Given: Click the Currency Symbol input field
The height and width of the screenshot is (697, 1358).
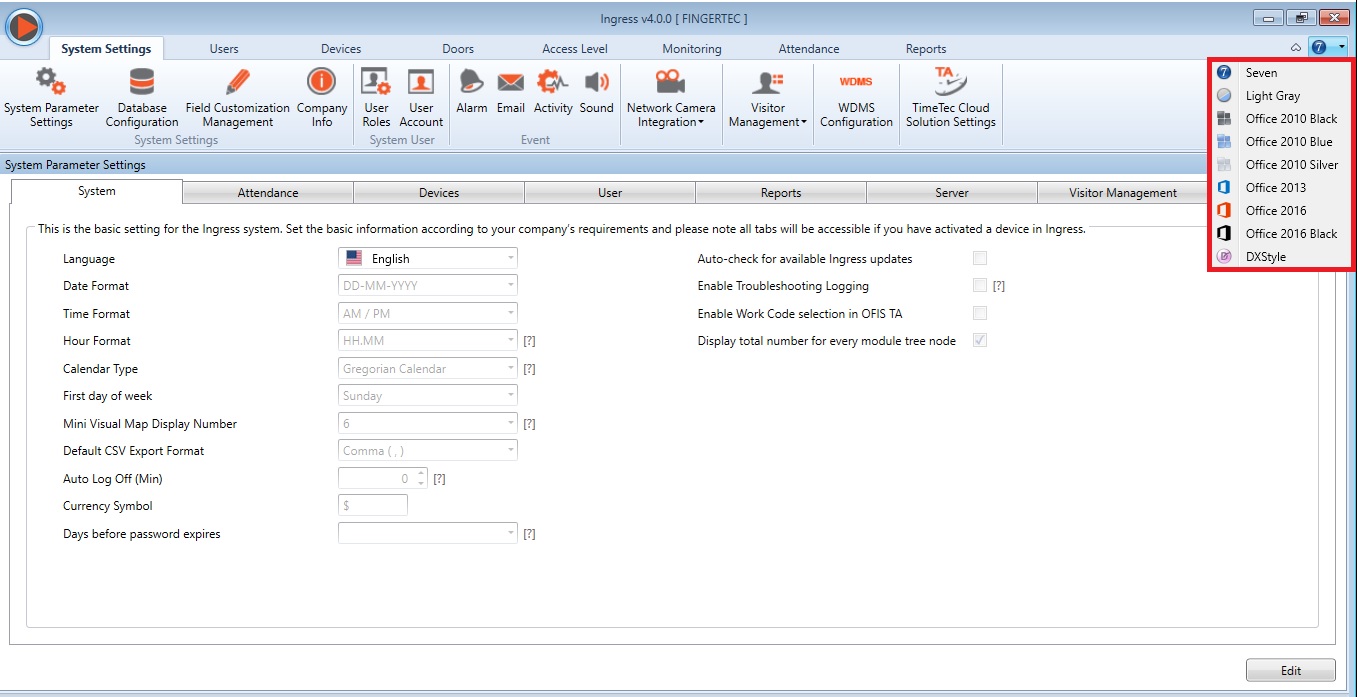Looking at the screenshot, I should (x=373, y=505).
